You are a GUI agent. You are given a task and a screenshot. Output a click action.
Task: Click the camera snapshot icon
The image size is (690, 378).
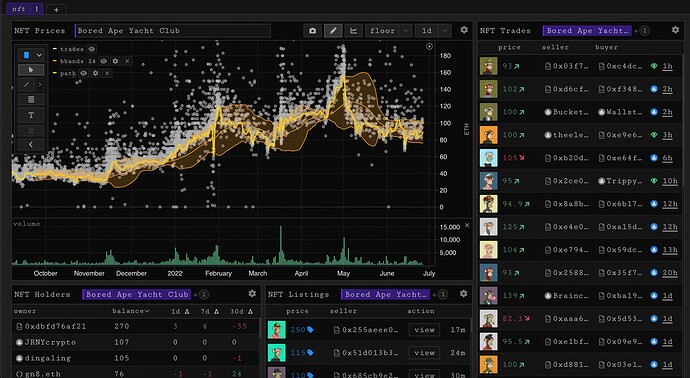[312, 31]
